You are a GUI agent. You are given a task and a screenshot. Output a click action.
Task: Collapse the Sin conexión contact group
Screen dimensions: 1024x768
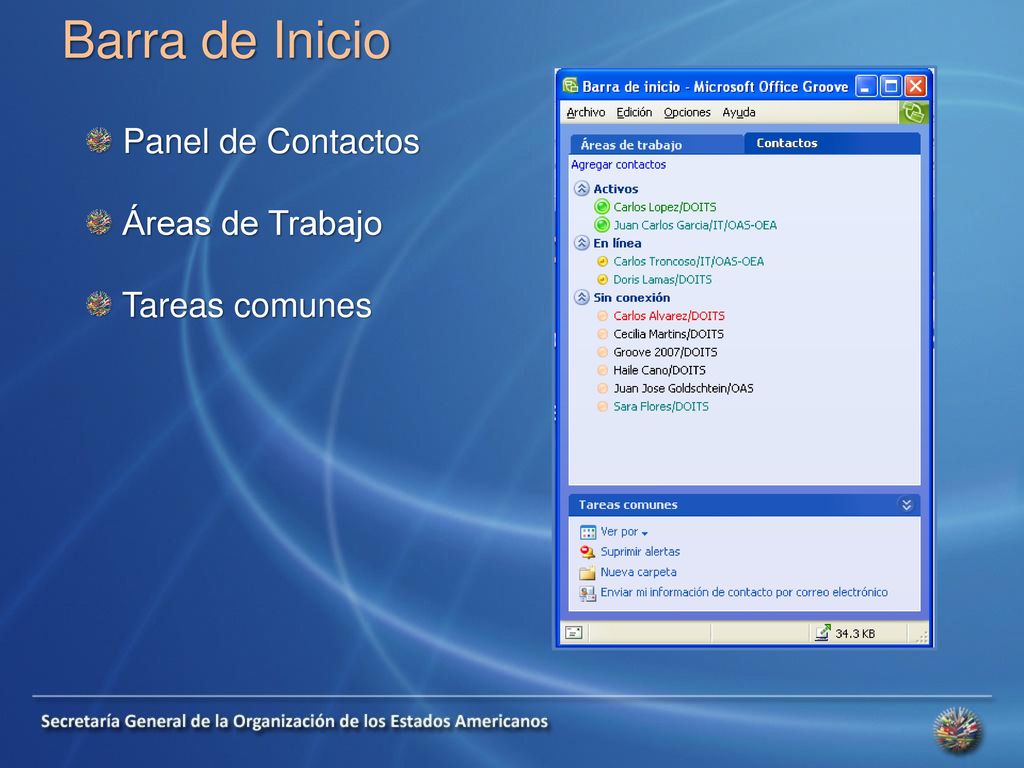coord(581,297)
